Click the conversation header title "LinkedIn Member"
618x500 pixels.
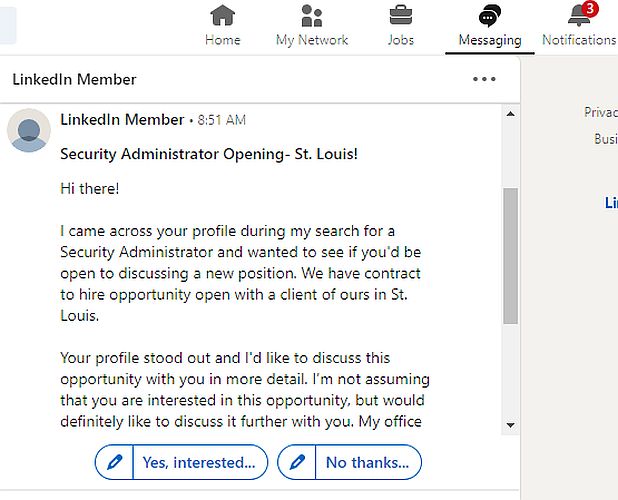(74, 79)
